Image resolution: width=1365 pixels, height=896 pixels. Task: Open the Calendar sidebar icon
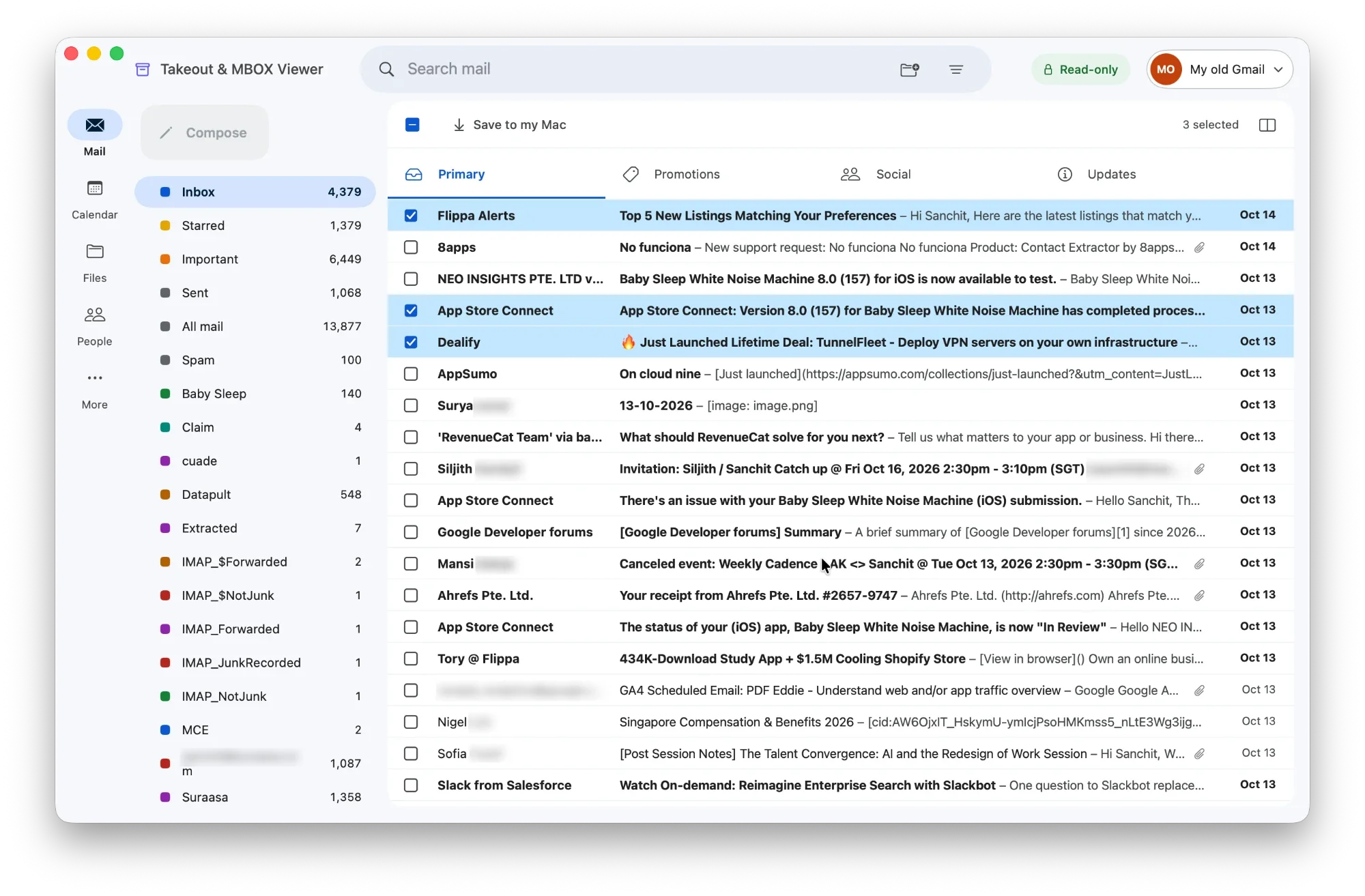coord(95,188)
